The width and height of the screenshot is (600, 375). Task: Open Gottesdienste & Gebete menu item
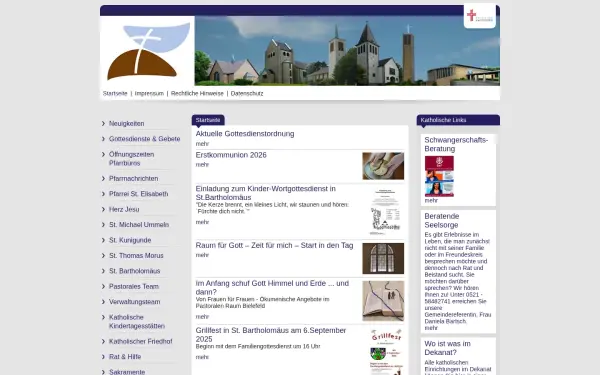(145, 139)
